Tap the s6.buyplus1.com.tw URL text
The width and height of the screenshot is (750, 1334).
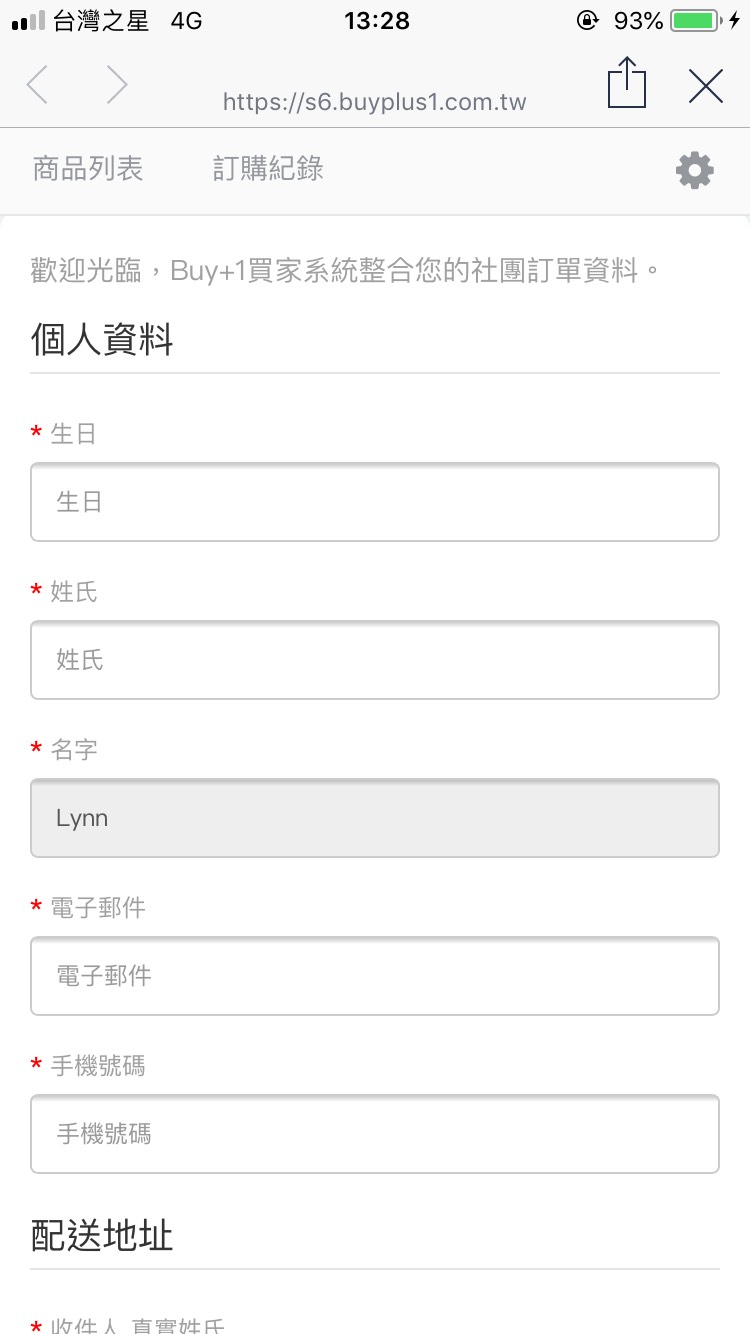pyautogui.click(x=375, y=102)
